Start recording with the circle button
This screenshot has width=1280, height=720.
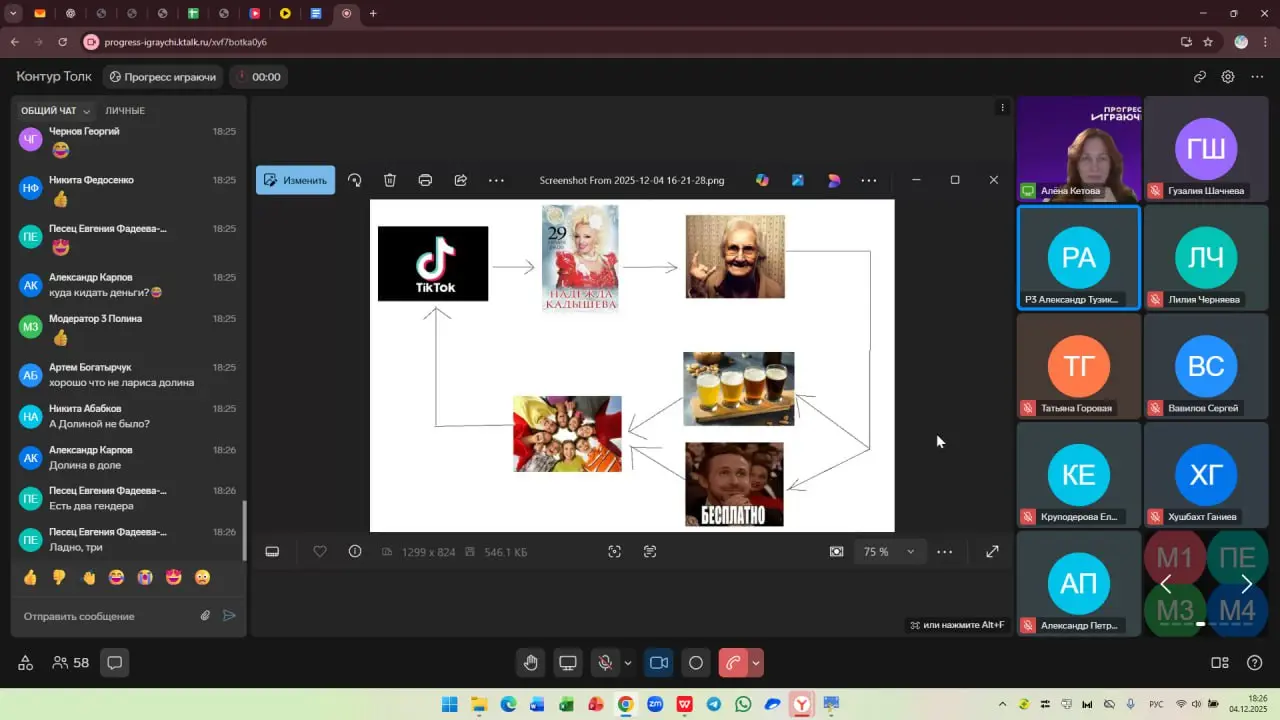pyautogui.click(x=696, y=662)
